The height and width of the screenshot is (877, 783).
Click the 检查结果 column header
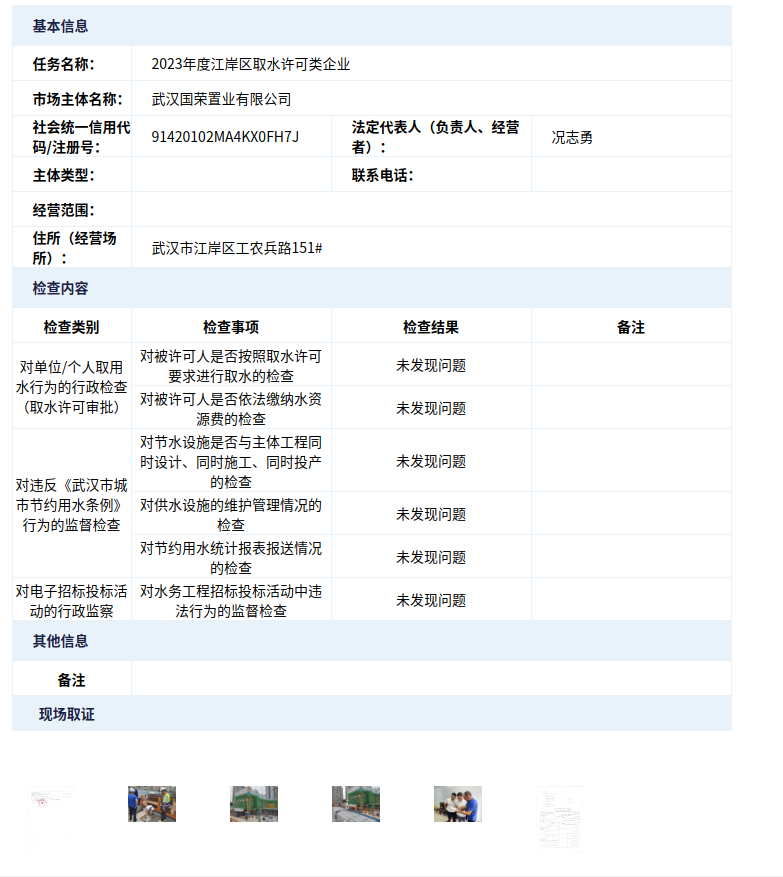(431, 327)
